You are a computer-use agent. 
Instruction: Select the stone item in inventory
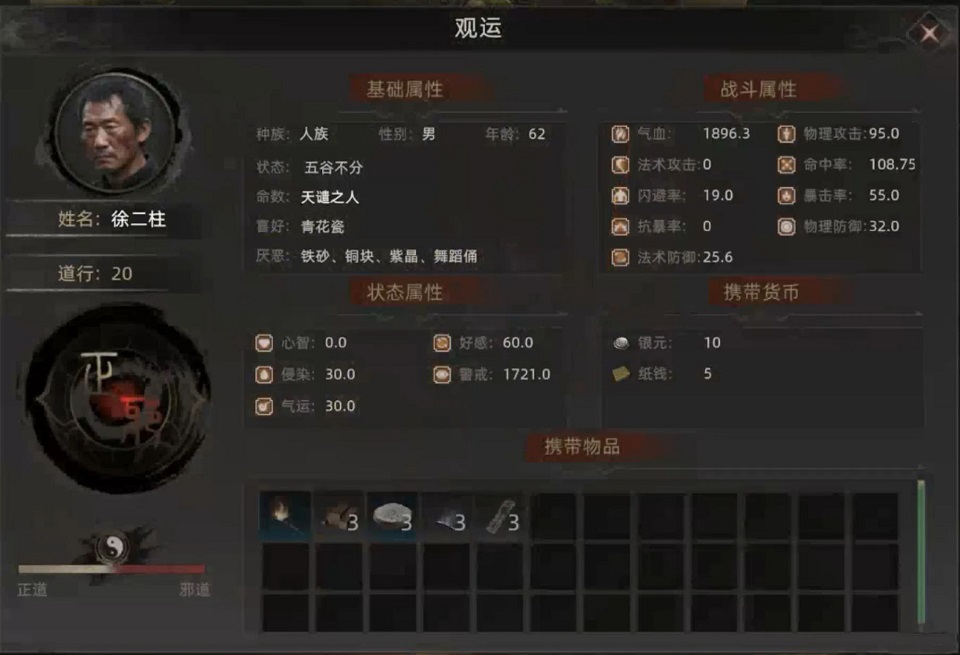tap(392, 515)
